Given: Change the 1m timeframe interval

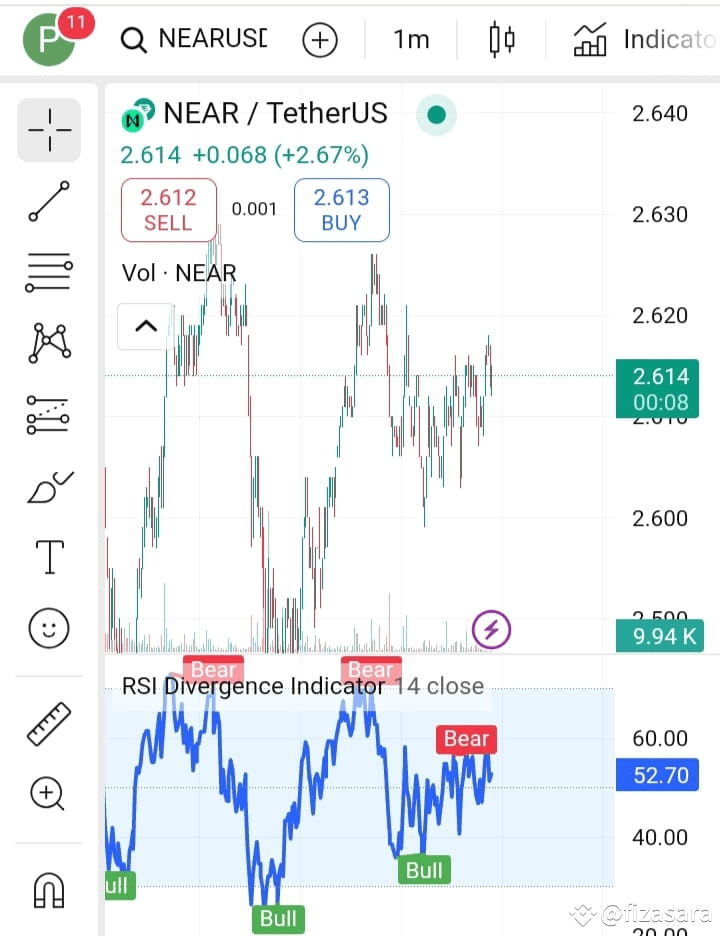Looking at the screenshot, I should pyautogui.click(x=411, y=40).
